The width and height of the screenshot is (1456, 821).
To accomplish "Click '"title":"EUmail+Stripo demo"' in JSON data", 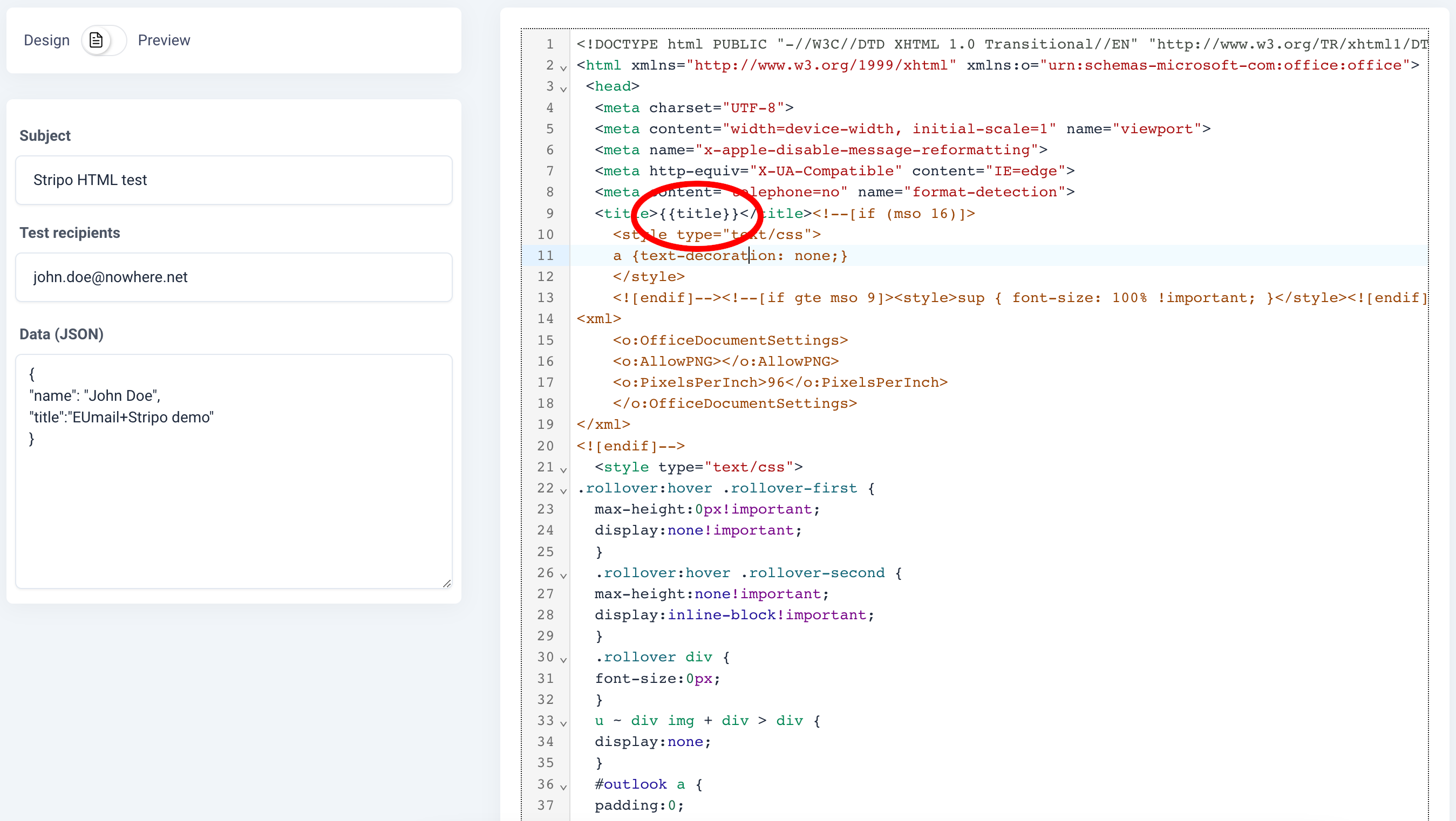I will pos(121,417).
